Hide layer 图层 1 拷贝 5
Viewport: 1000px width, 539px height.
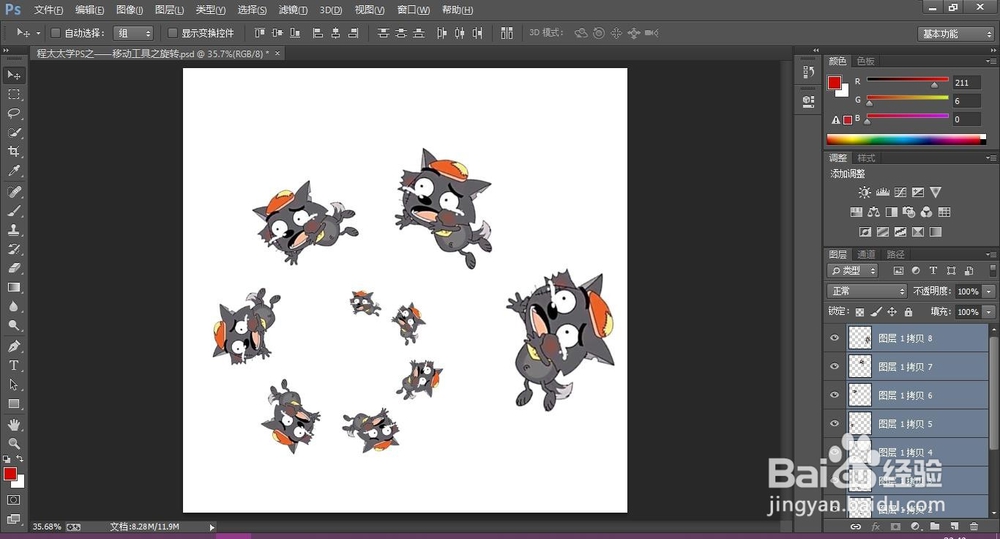pyautogui.click(x=834, y=424)
